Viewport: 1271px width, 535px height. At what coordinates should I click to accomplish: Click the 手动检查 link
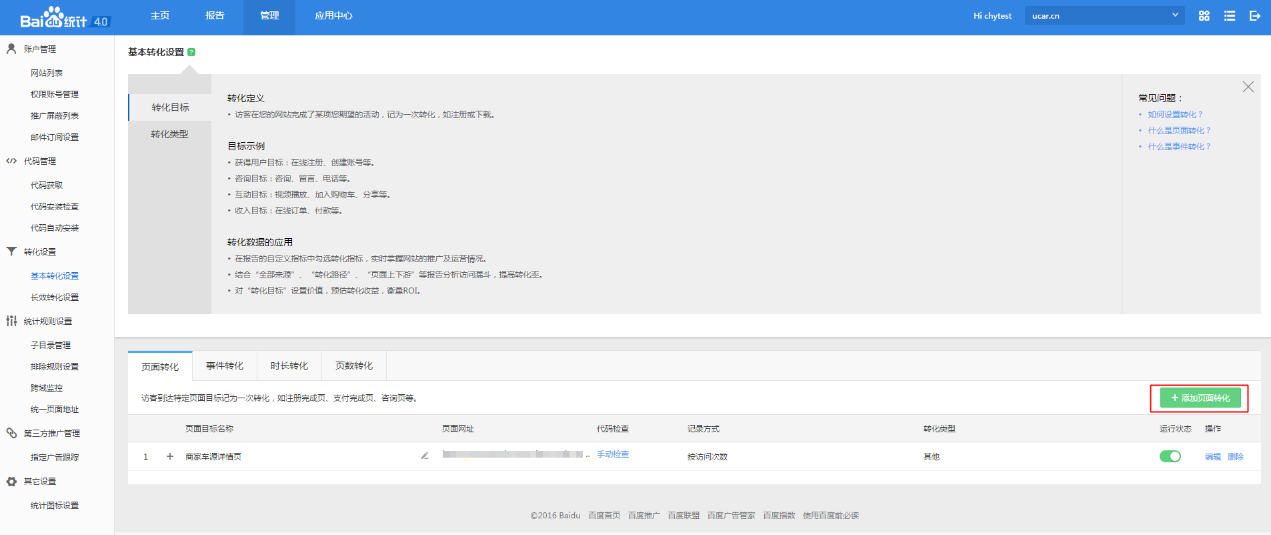(x=613, y=455)
